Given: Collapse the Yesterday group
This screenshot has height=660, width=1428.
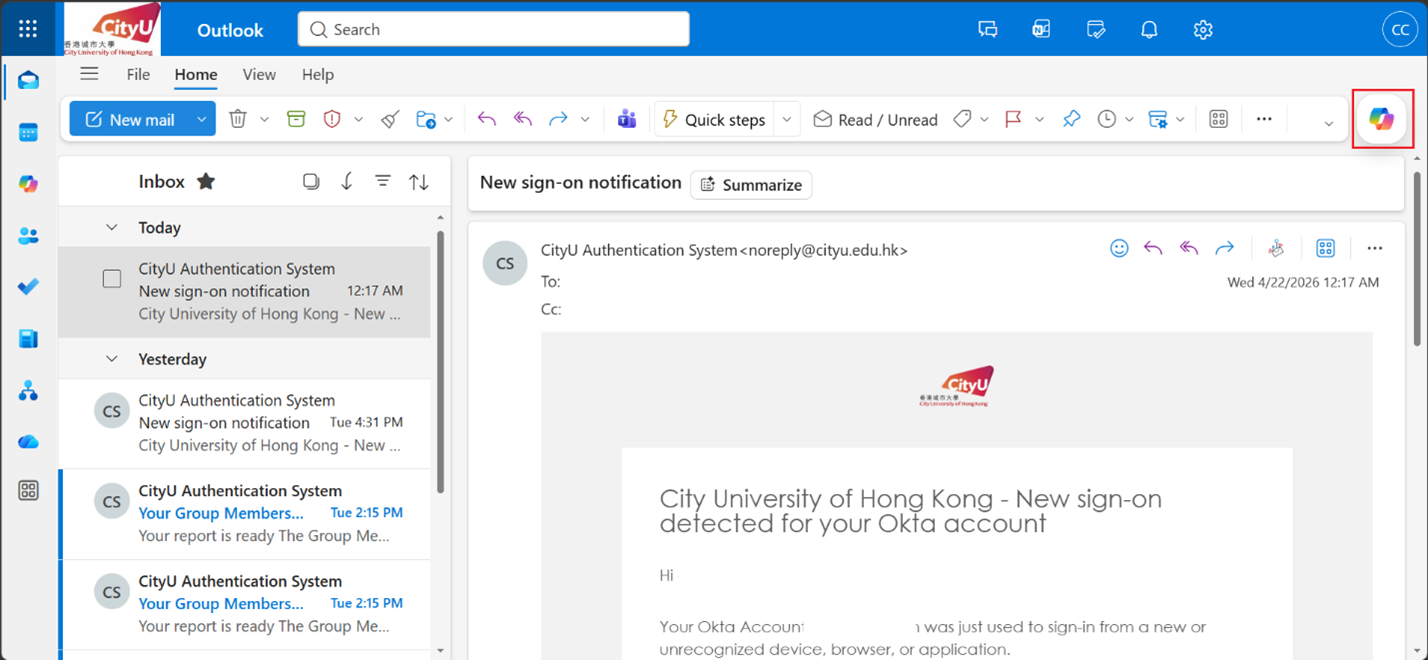Looking at the screenshot, I should pos(112,359).
